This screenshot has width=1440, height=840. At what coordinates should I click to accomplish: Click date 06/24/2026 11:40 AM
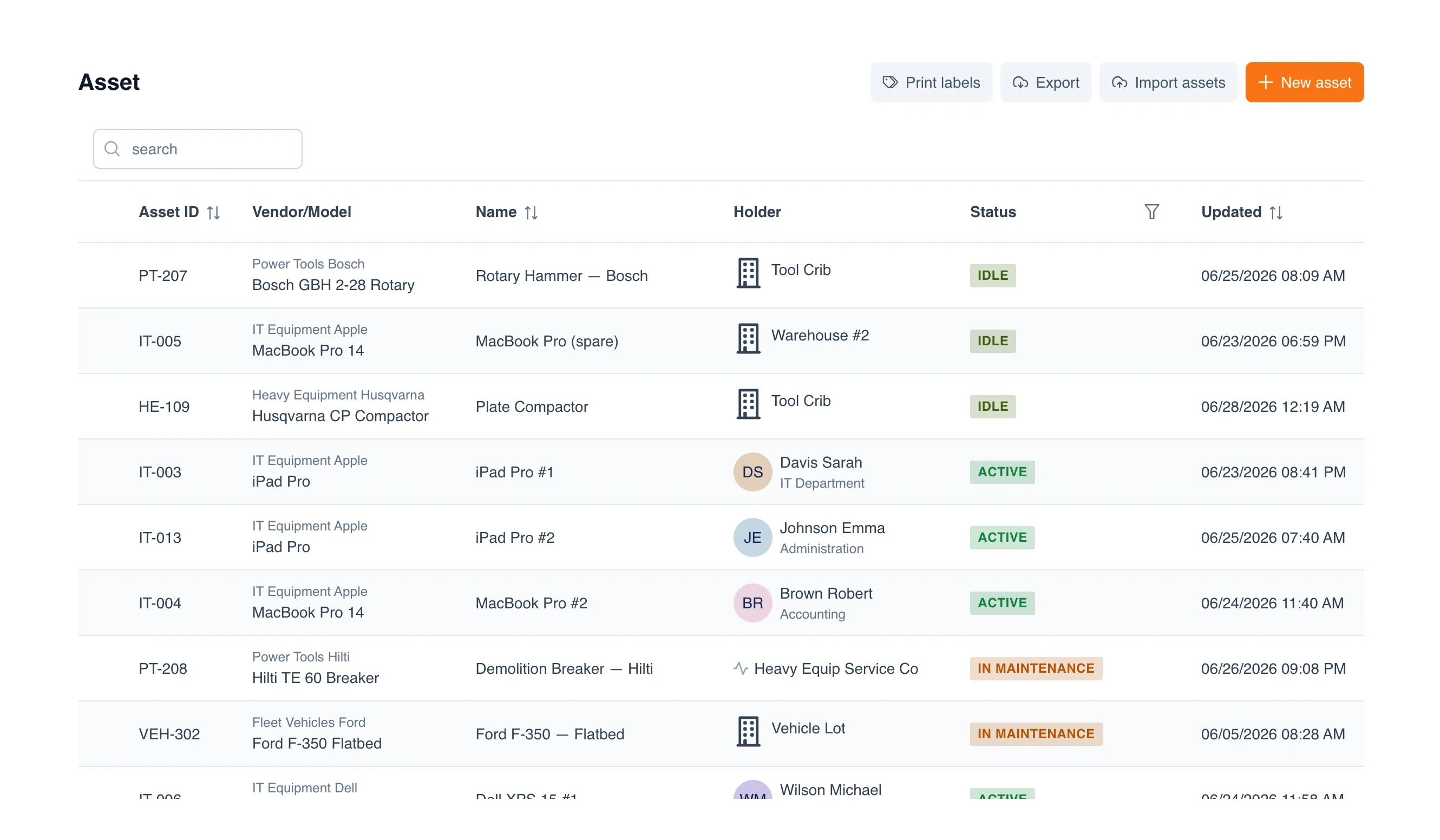pos(1272,603)
